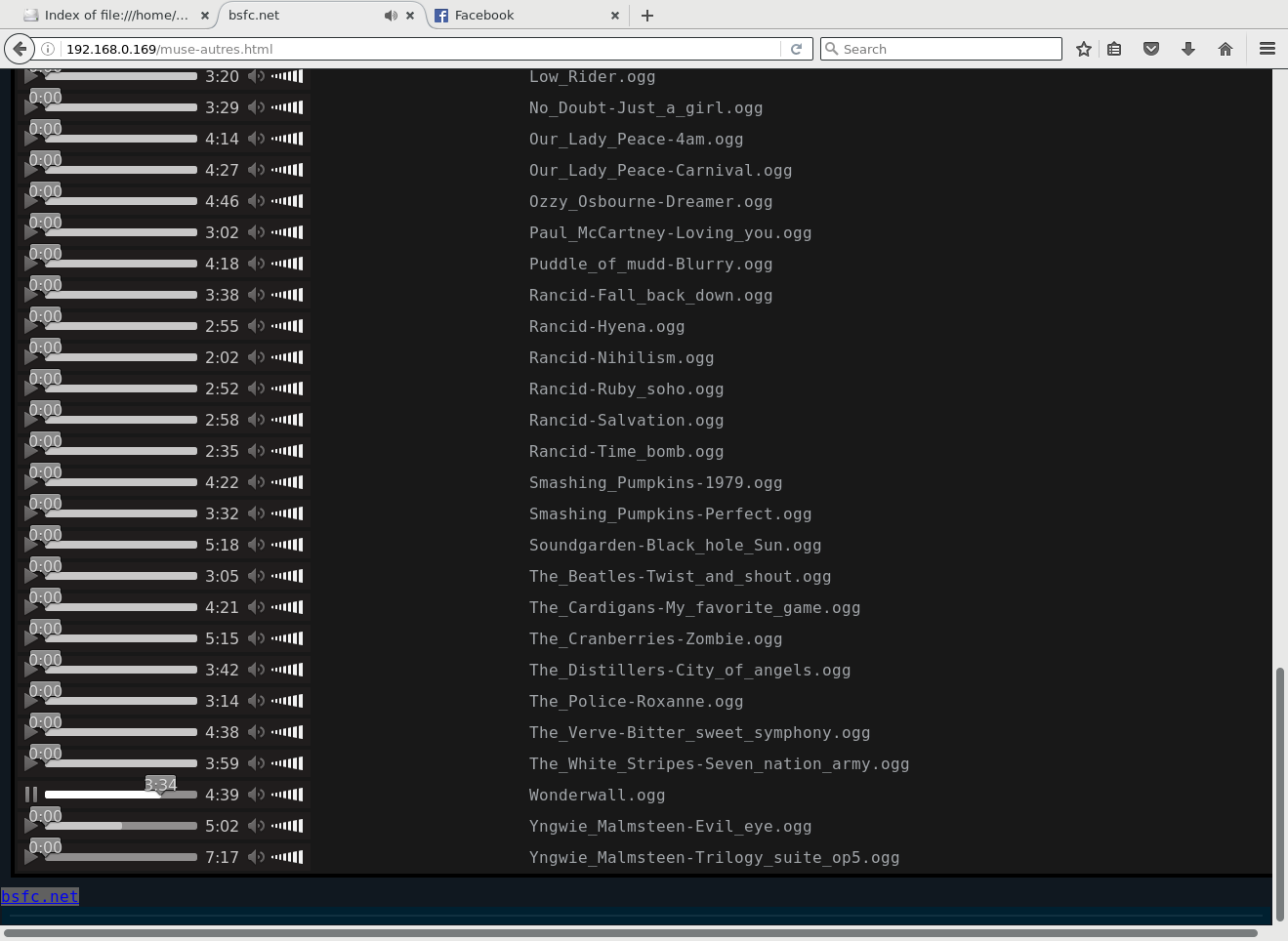Viewport: 1288px width, 941px height.
Task: Play the Puddle_of_mudd-Blurry.ogg track
Action: [x=31, y=264]
